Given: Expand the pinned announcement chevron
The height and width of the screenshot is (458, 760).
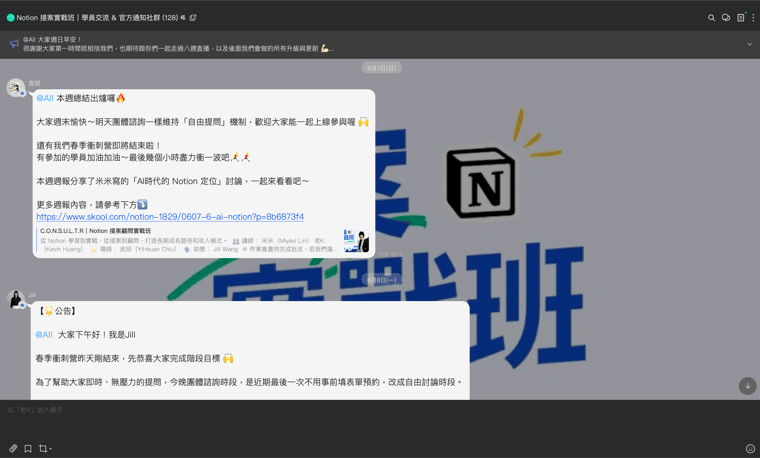Looking at the screenshot, I should [x=749, y=44].
